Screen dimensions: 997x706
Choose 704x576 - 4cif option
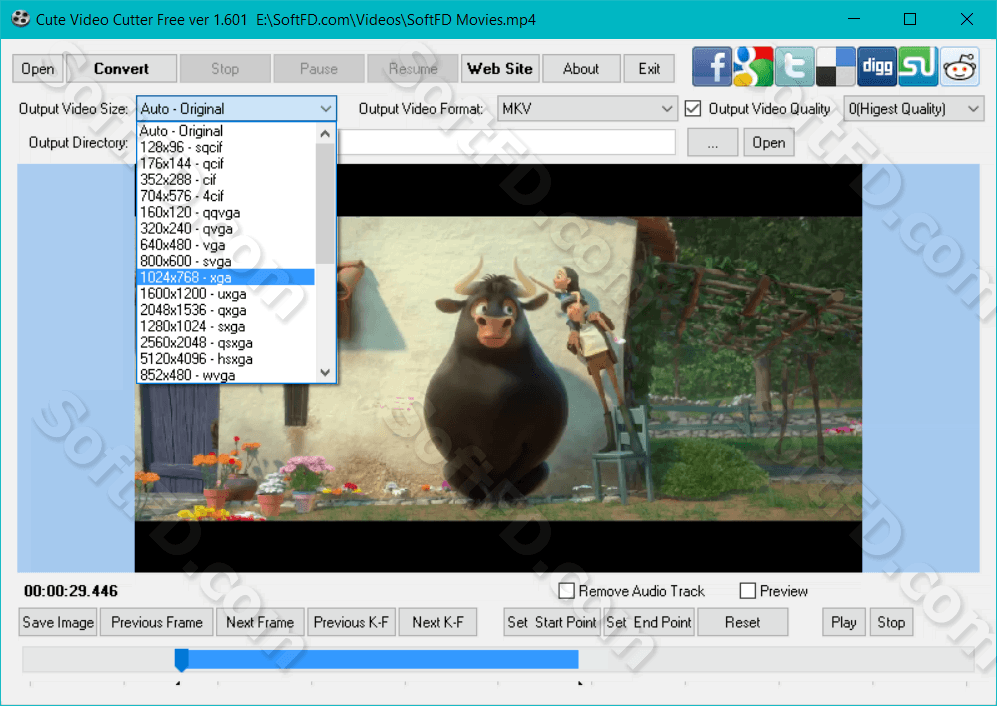tap(226, 196)
